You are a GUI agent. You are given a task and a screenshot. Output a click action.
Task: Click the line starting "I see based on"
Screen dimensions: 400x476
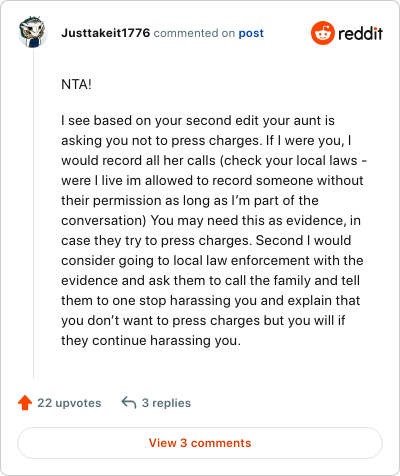tap(198, 121)
